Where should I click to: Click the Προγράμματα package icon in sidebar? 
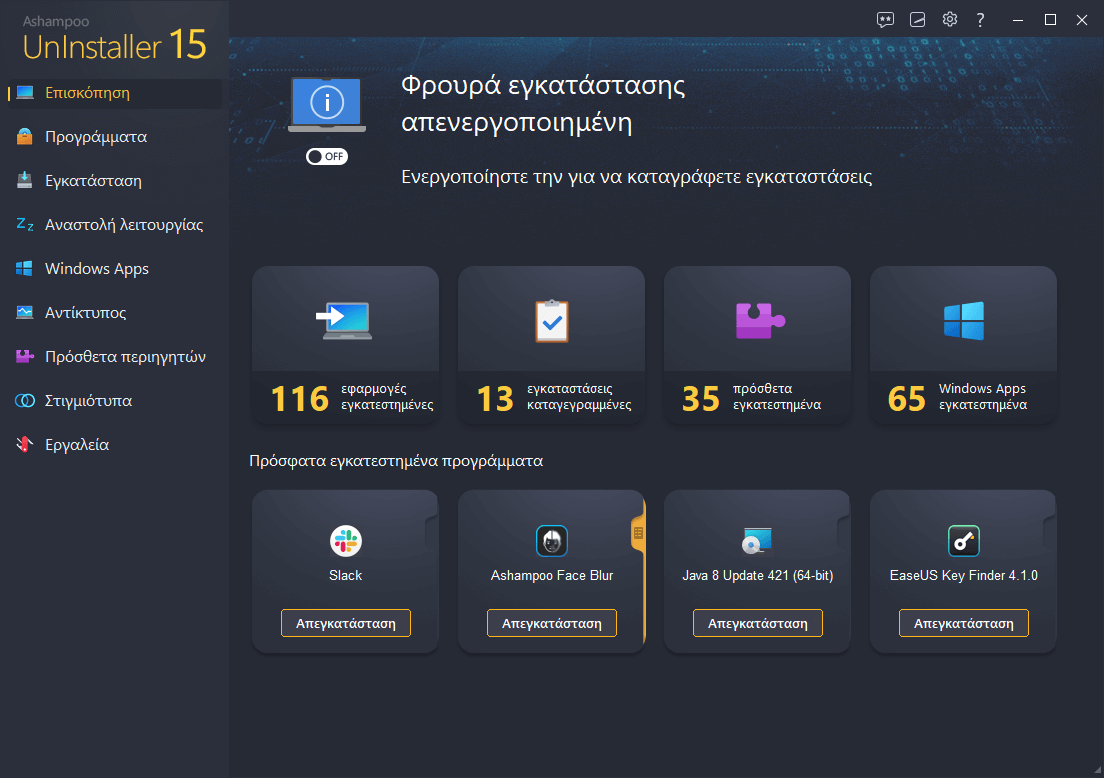pos(25,137)
